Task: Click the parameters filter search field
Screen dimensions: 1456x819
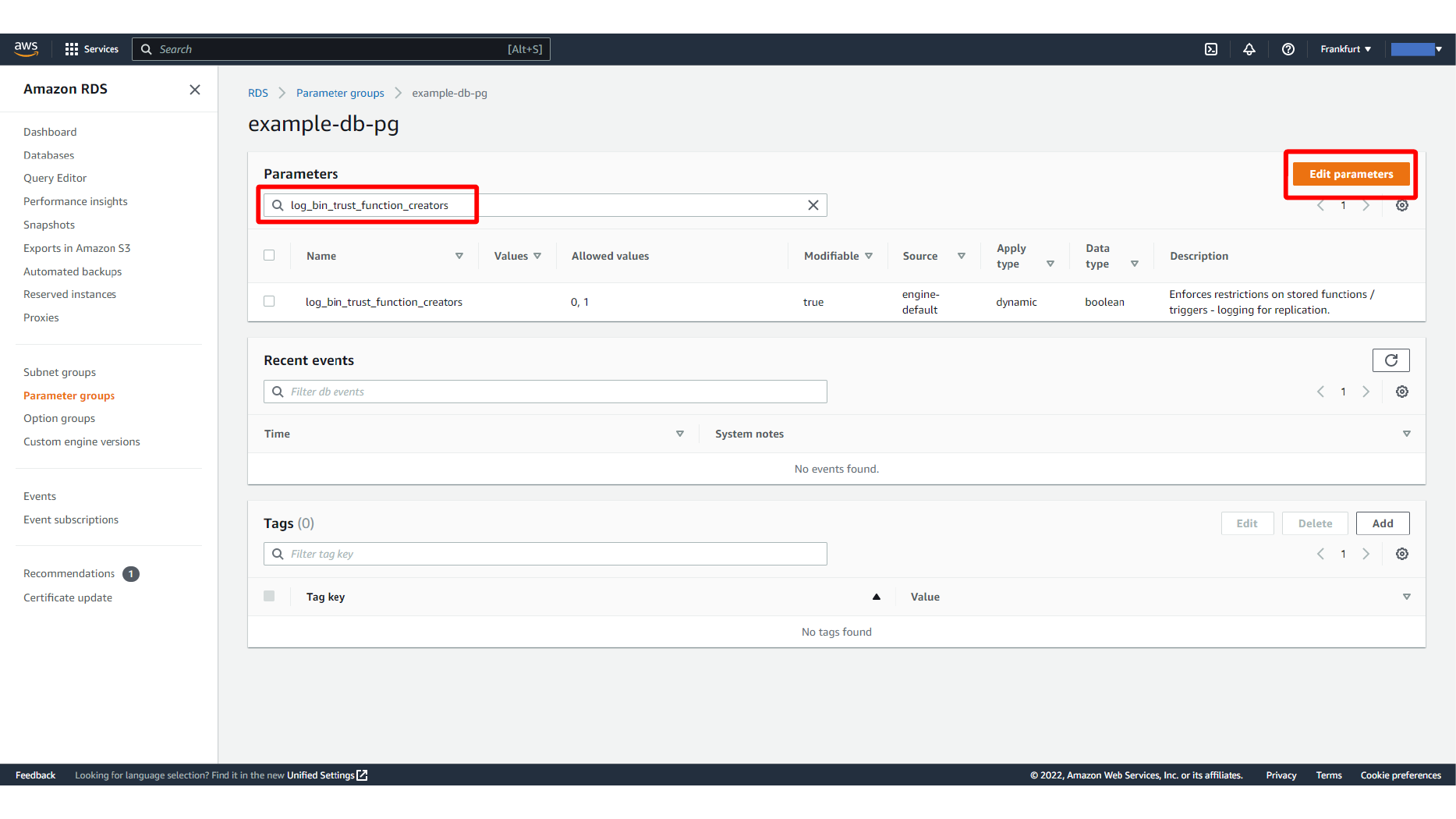Action: coord(545,205)
